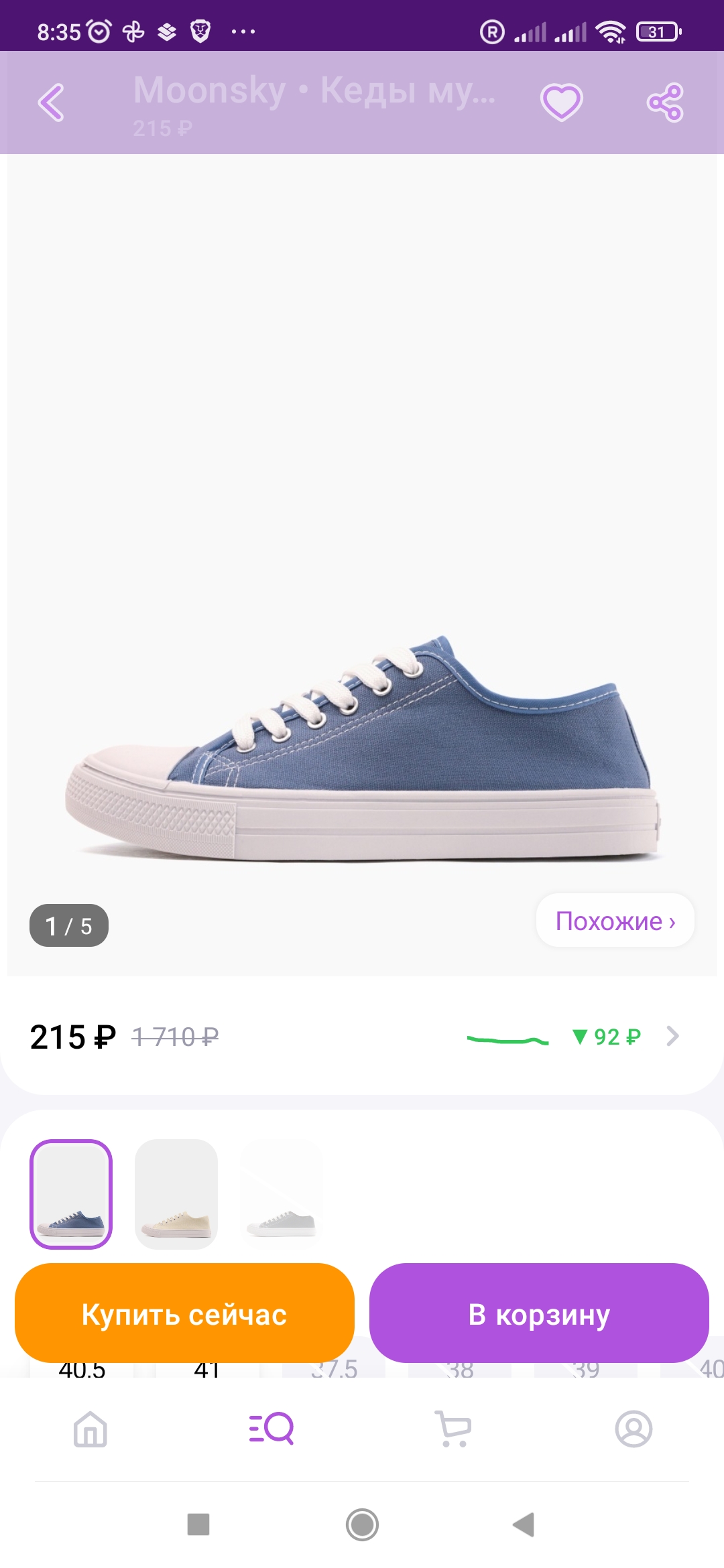Tap the main blue sneaker product photo
Viewport: 724px width, 1568px height.
[x=362, y=744]
